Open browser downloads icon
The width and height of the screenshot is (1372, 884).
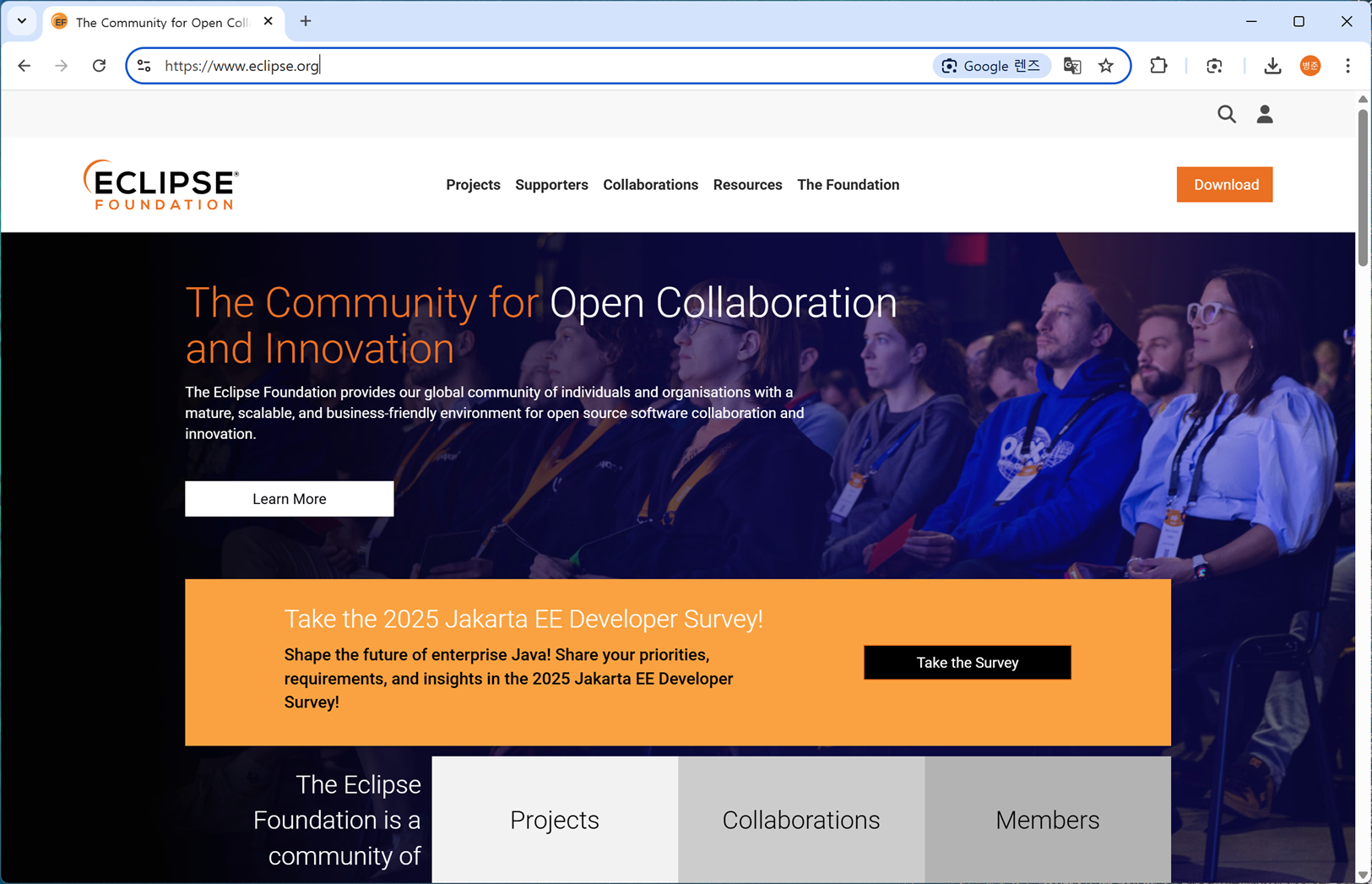pyautogui.click(x=1272, y=66)
